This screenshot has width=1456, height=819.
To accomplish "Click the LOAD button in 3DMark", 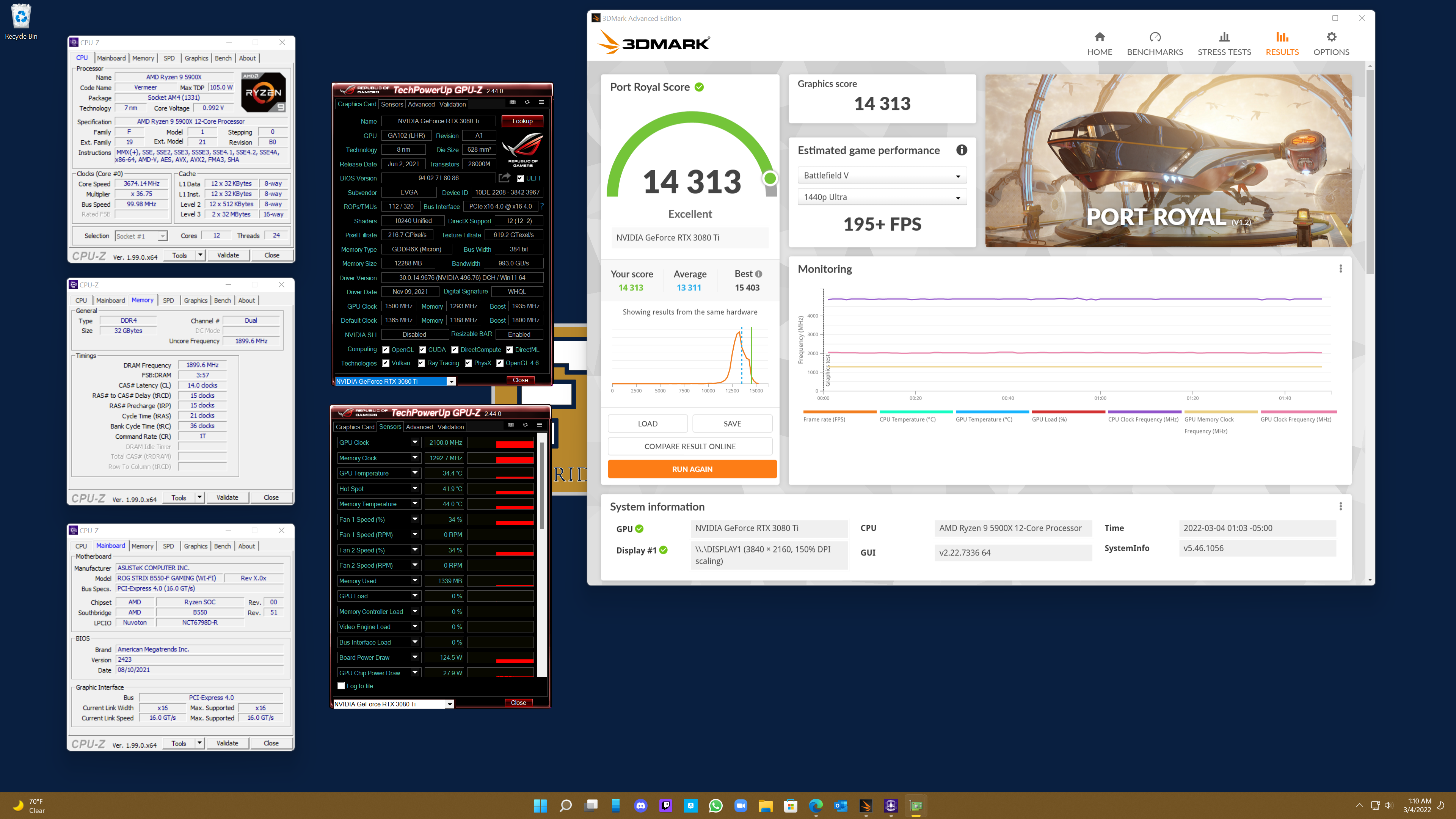I will (x=647, y=424).
